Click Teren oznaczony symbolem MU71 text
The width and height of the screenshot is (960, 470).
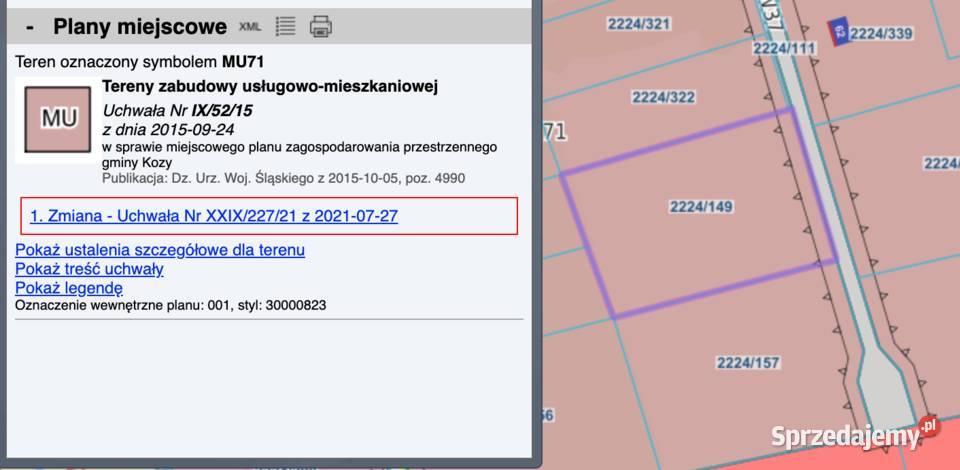coord(140,62)
